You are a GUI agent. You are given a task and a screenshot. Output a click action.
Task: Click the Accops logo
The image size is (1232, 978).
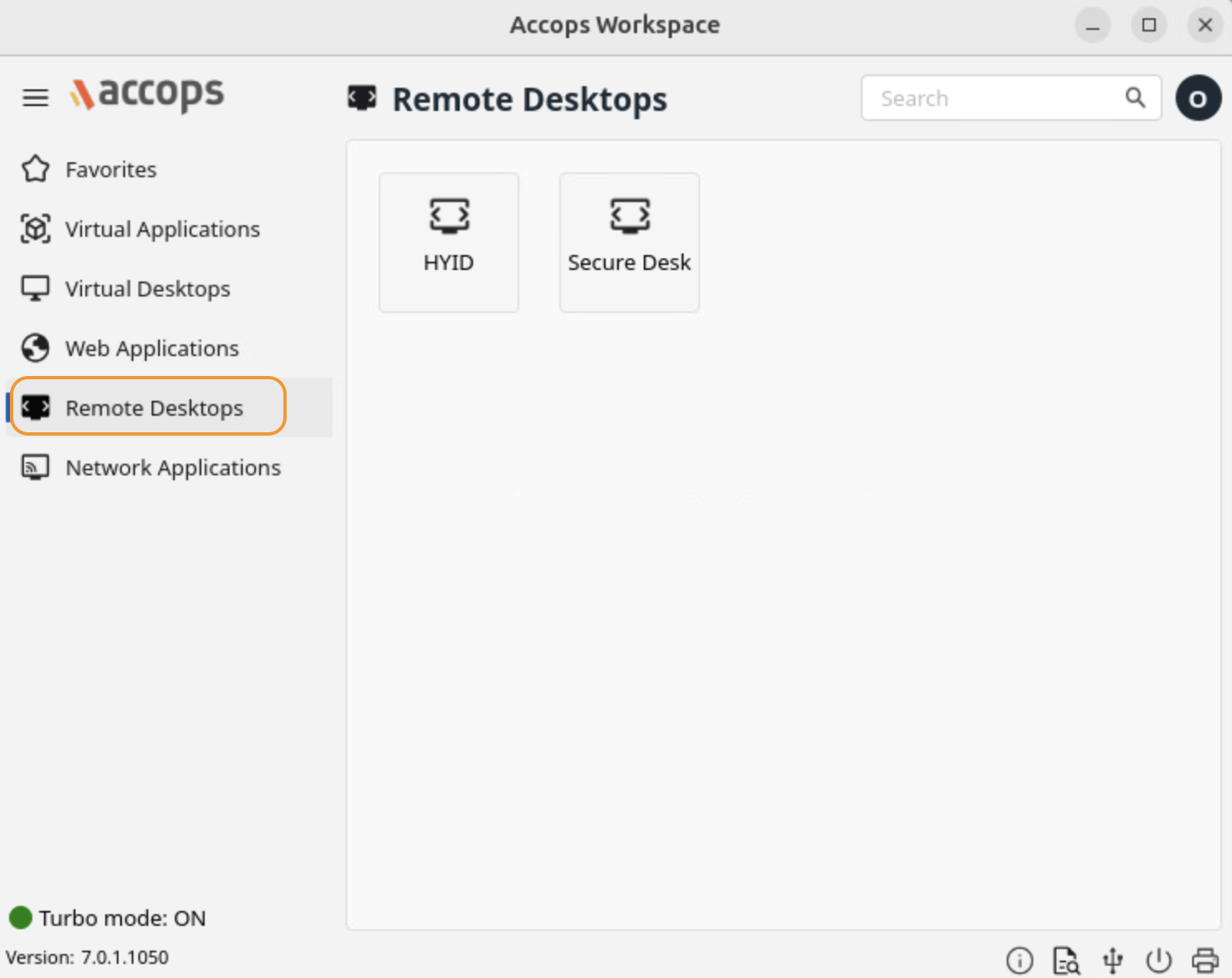click(147, 94)
